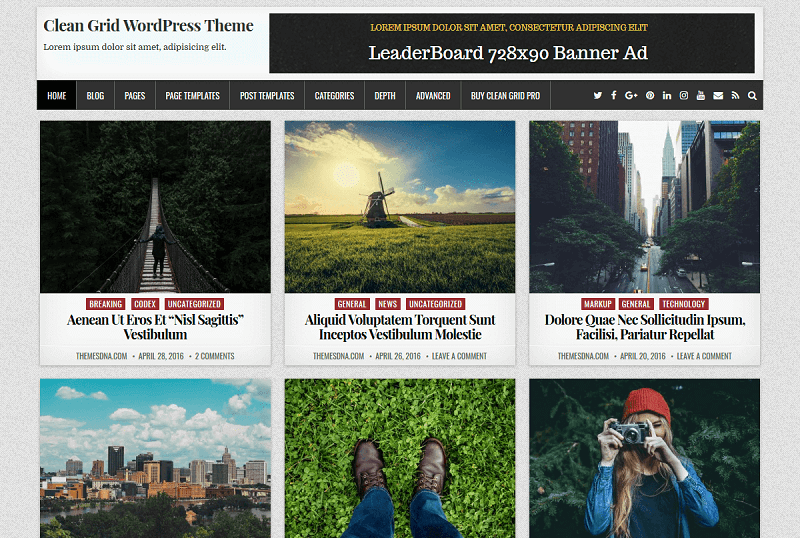The height and width of the screenshot is (538, 800).
Task: Open the Twitter social icon
Action: pyautogui.click(x=597, y=95)
